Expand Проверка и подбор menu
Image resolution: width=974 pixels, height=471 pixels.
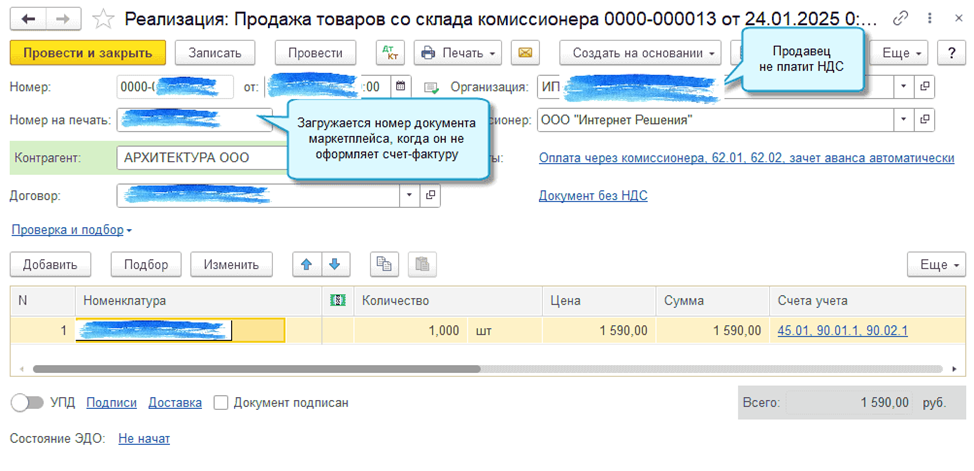[x=71, y=230]
